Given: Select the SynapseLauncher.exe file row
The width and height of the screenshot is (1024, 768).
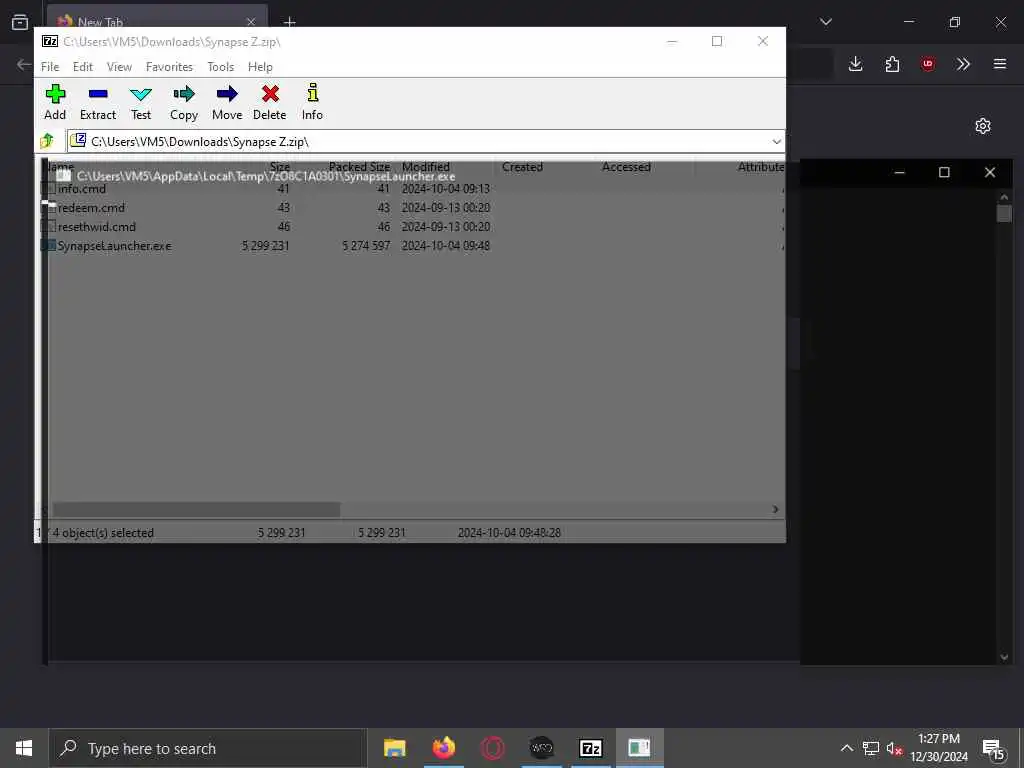Looking at the screenshot, I should click(x=413, y=246).
